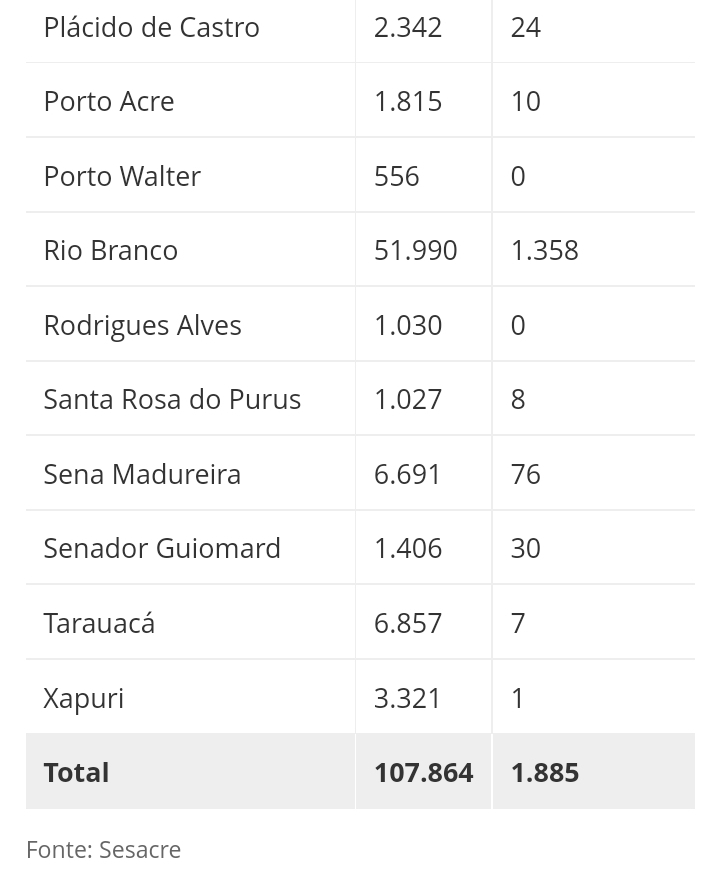717x889 pixels.
Task: Click the 1.885 total deaths figure
Action: point(544,772)
